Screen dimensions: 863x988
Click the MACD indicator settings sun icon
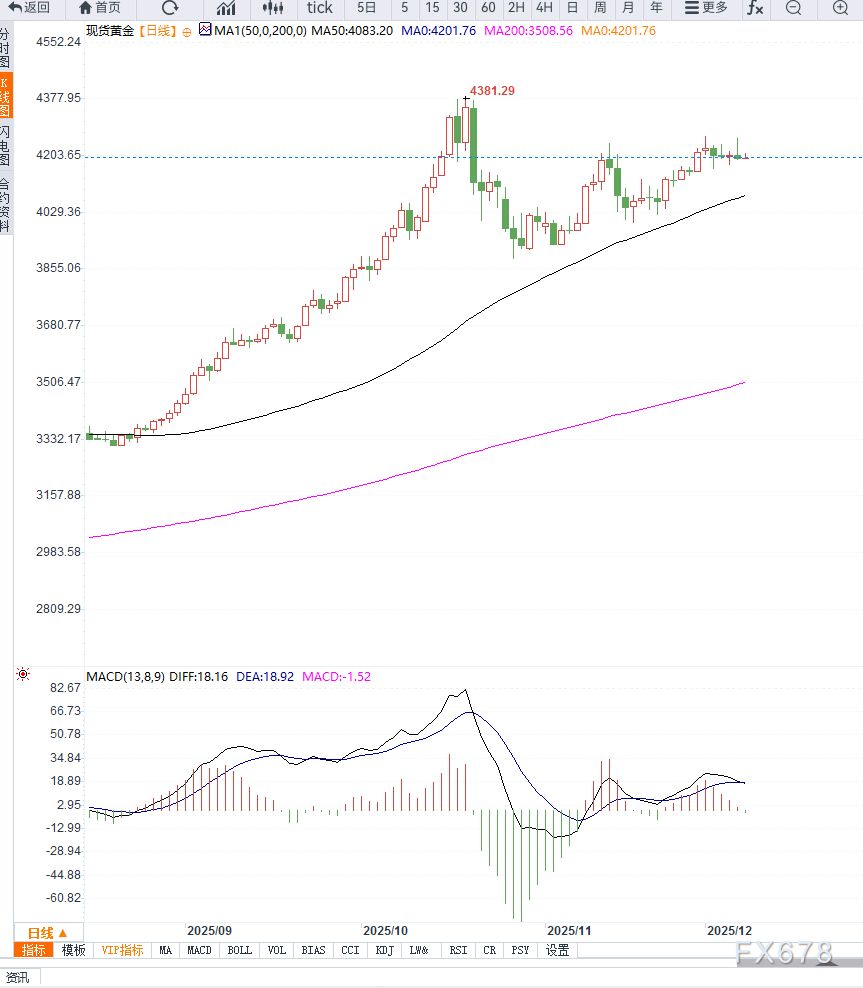click(x=23, y=675)
